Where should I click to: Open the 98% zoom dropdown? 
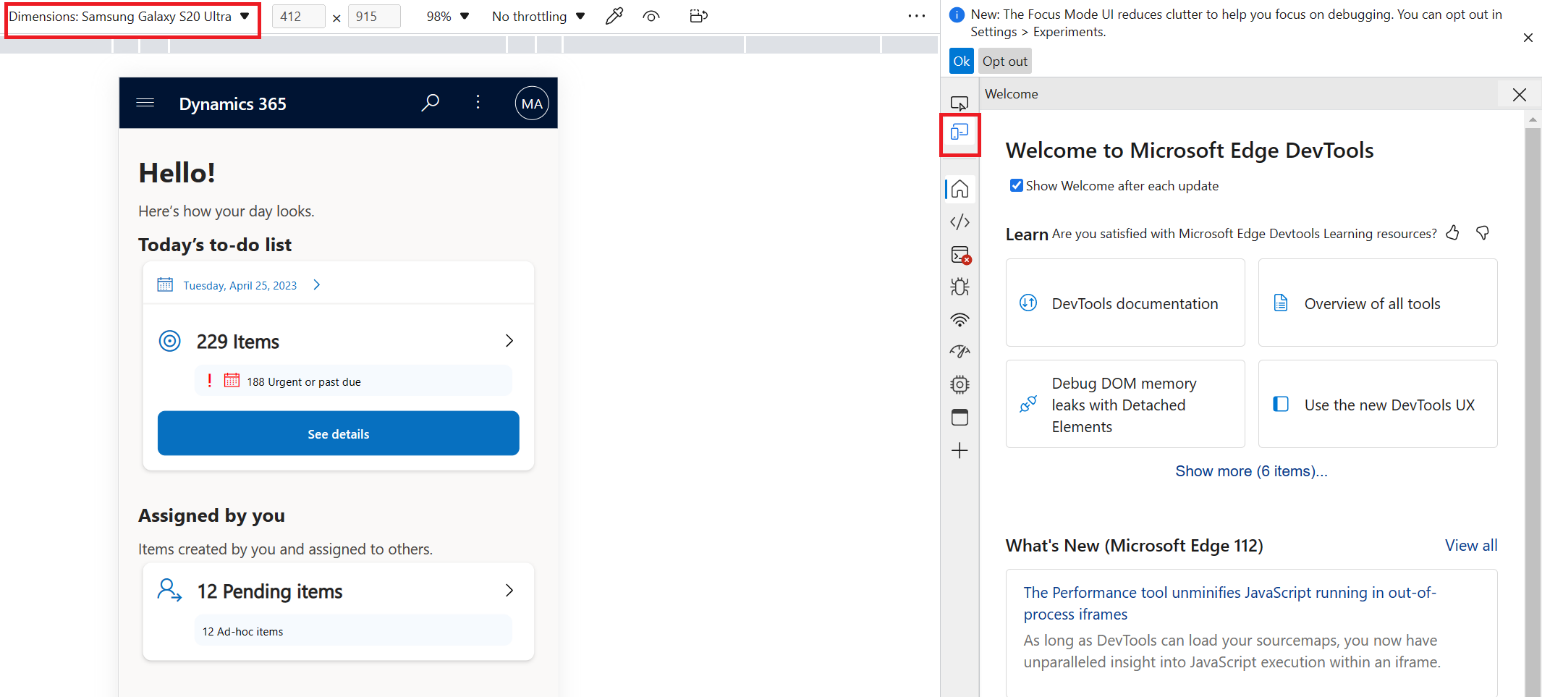click(447, 16)
